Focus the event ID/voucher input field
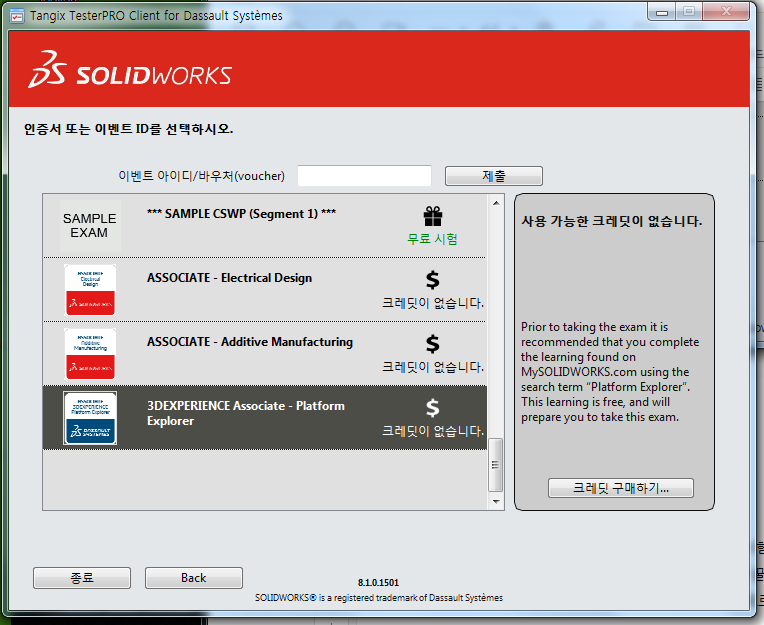 (x=364, y=176)
